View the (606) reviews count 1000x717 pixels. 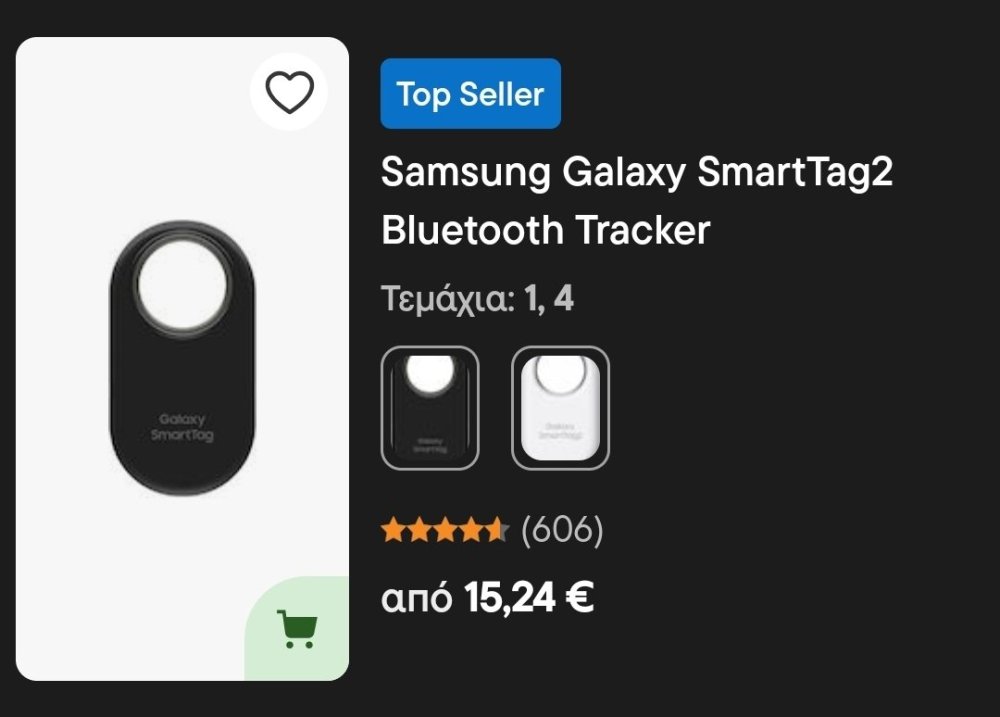tap(562, 530)
